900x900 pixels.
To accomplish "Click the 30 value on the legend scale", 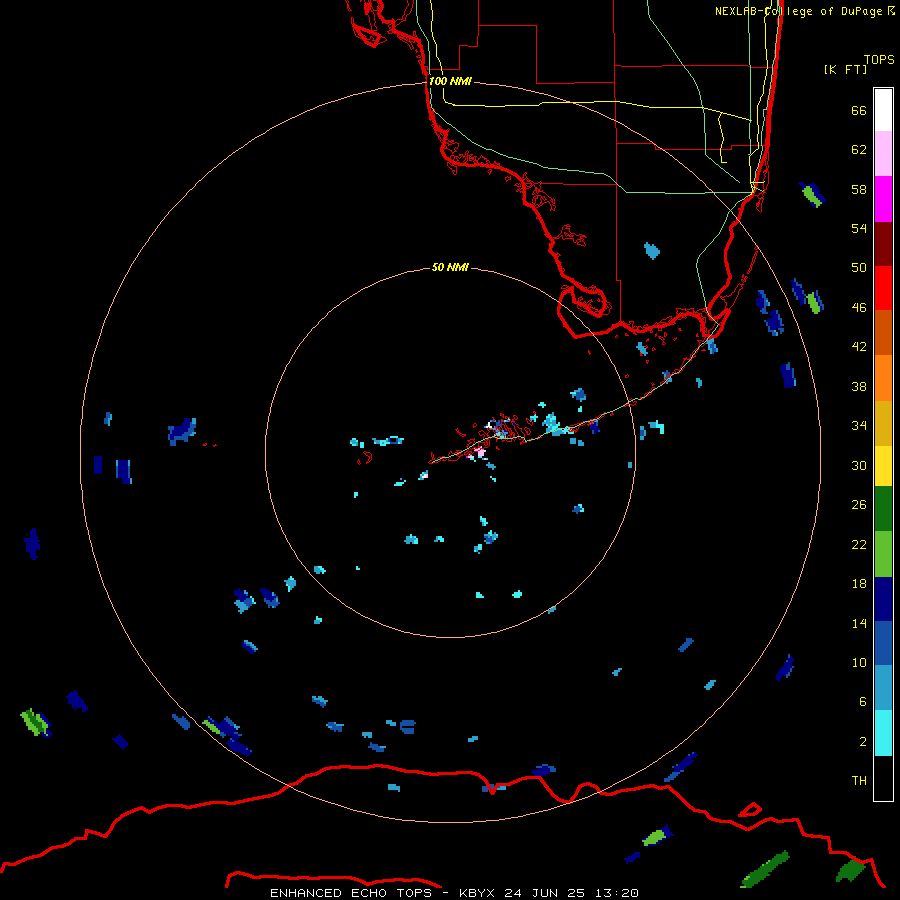I will tap(859, 465).
